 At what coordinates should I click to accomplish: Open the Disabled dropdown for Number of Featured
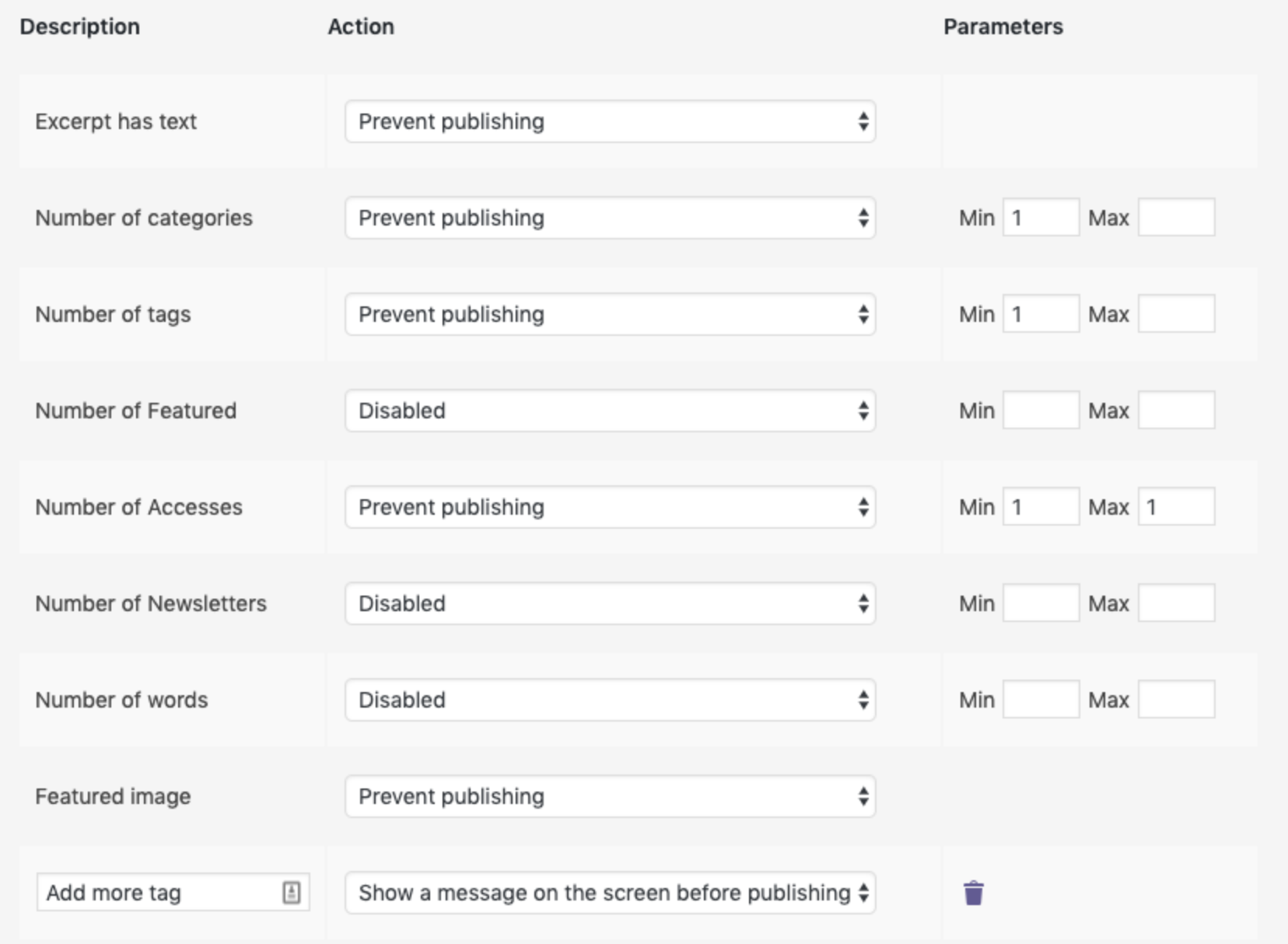coord(611,411)
